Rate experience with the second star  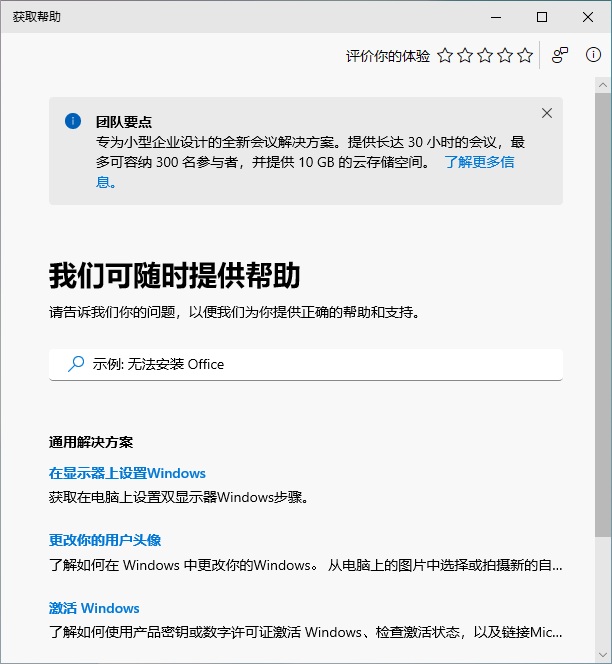465,55
